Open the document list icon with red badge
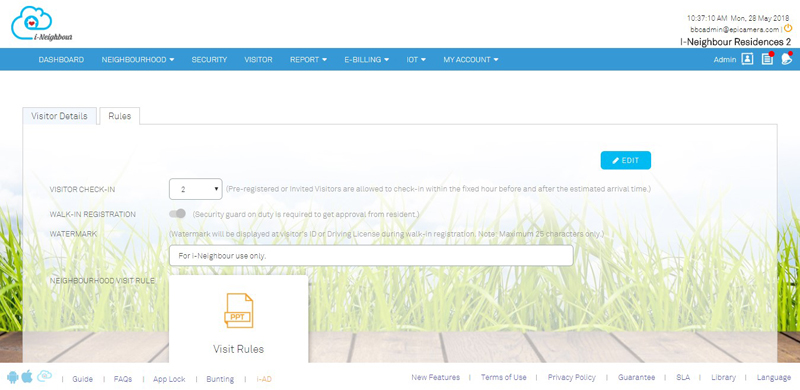800x390 pixels. [x=767, y=59]
